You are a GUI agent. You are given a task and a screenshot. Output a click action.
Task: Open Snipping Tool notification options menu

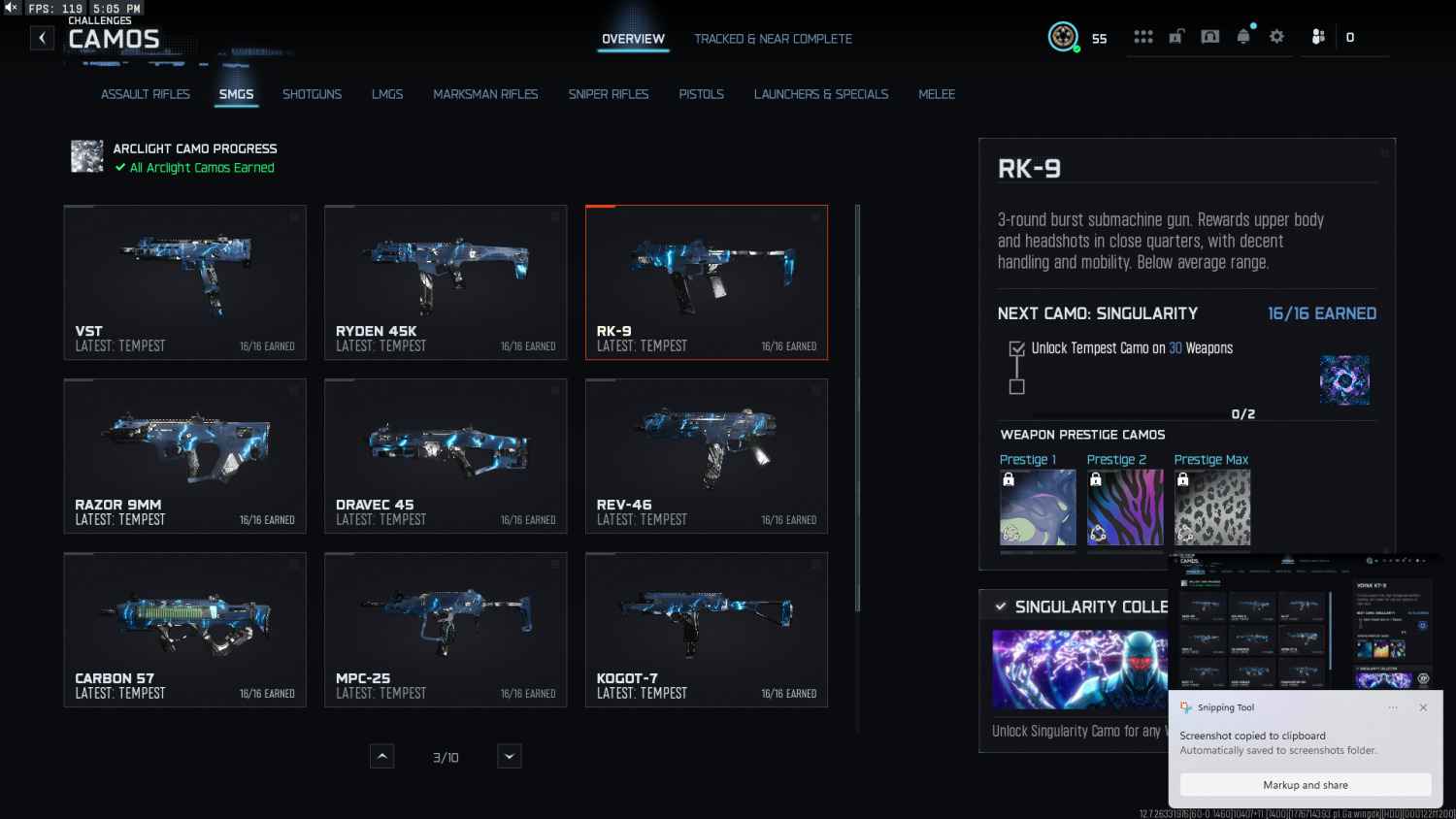coord(1393,707)
